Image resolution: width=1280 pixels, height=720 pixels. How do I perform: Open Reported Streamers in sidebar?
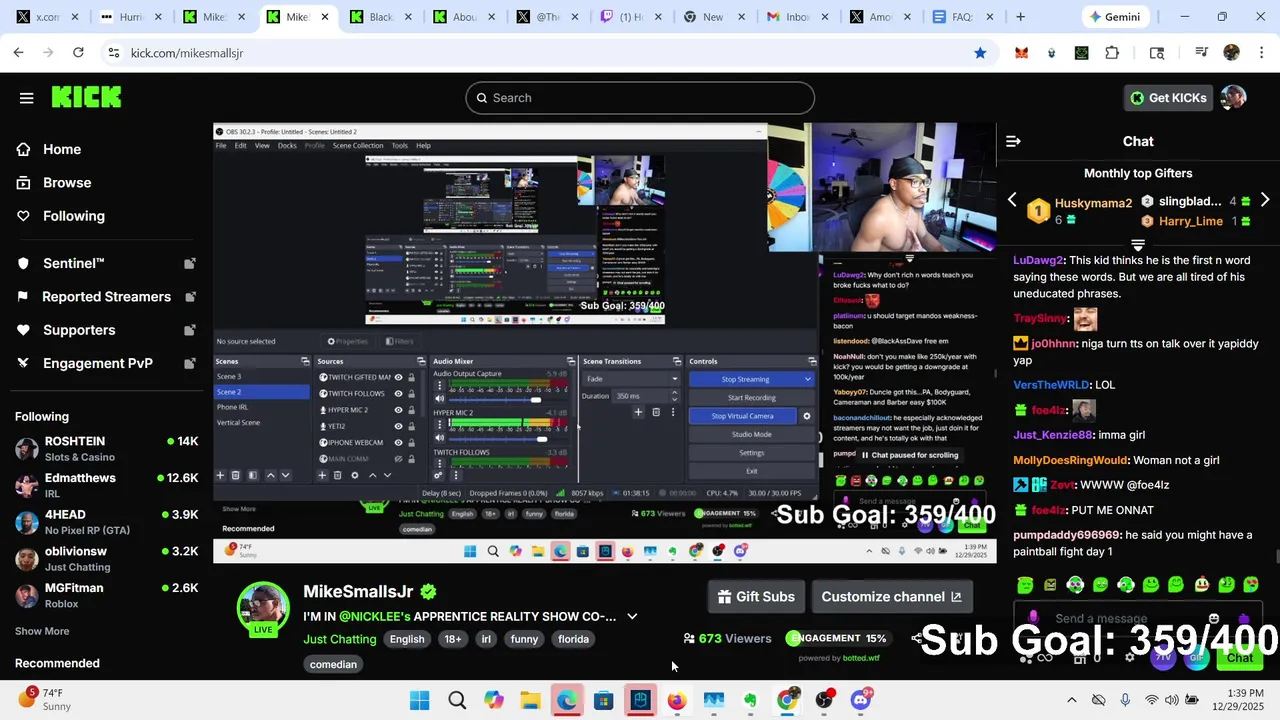click(106, 296)
